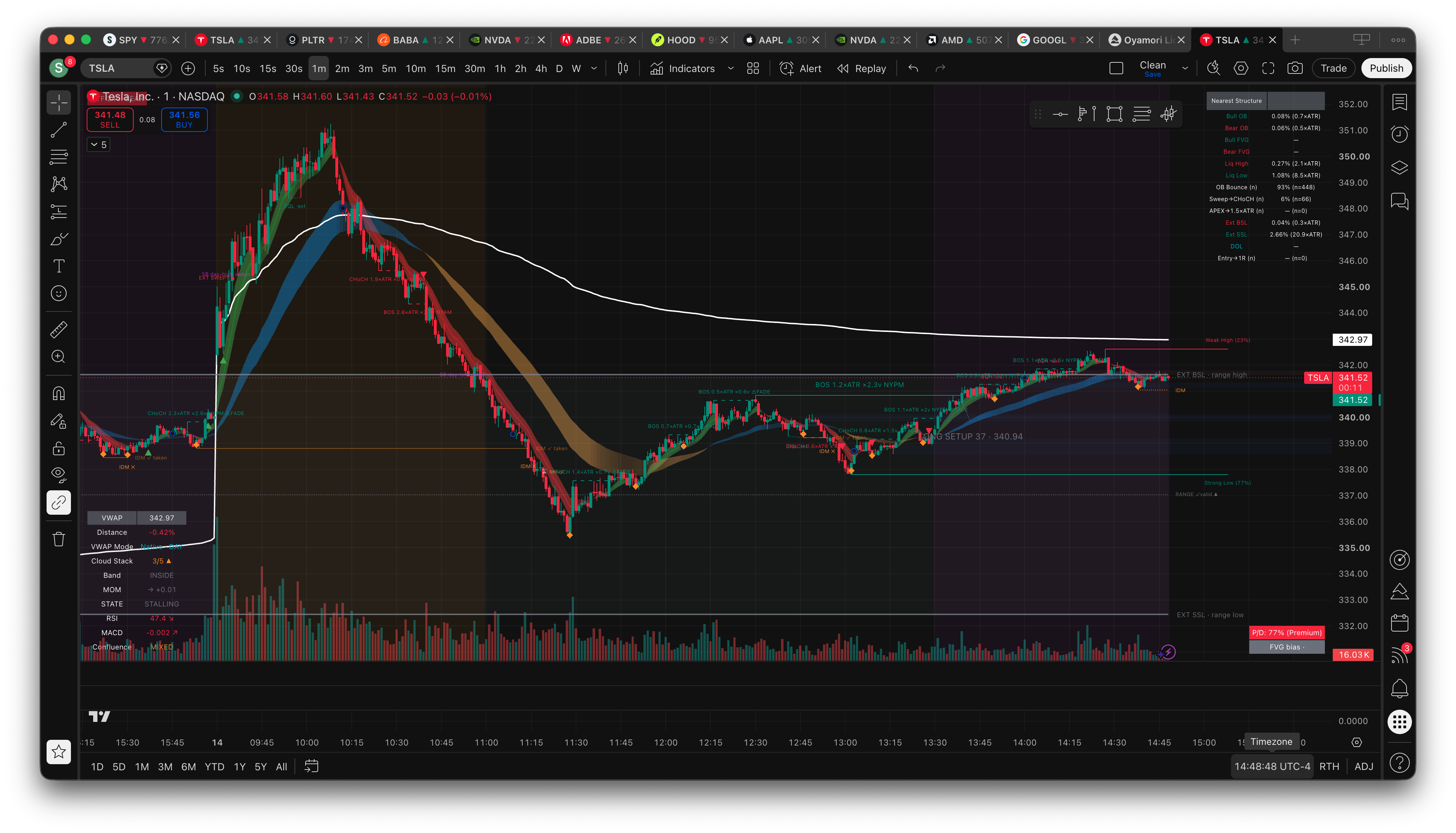
Task: Click the compare or add symbol icon
Action: [x=188, y=69]
